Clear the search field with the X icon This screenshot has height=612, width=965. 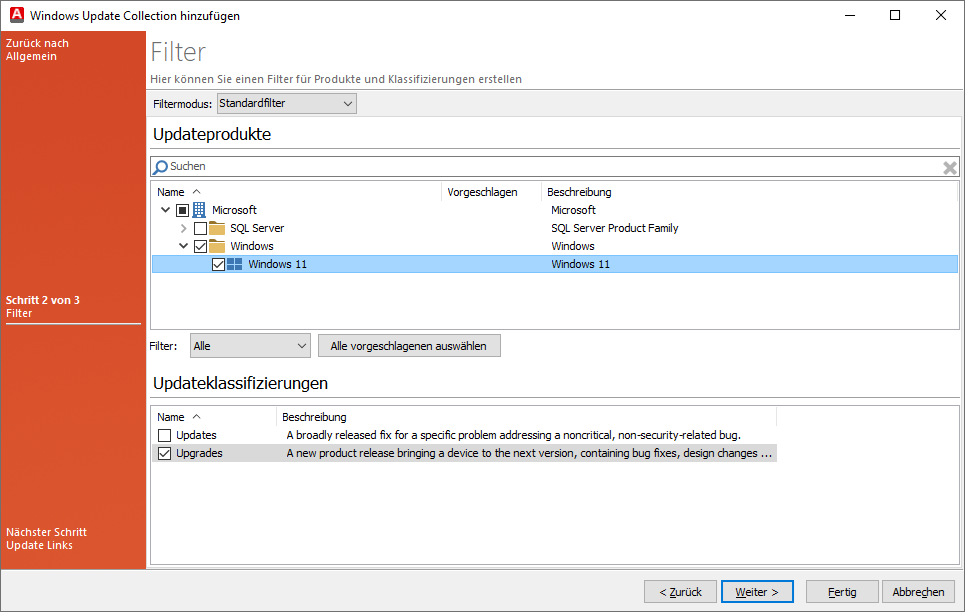(x=950, y=167)
